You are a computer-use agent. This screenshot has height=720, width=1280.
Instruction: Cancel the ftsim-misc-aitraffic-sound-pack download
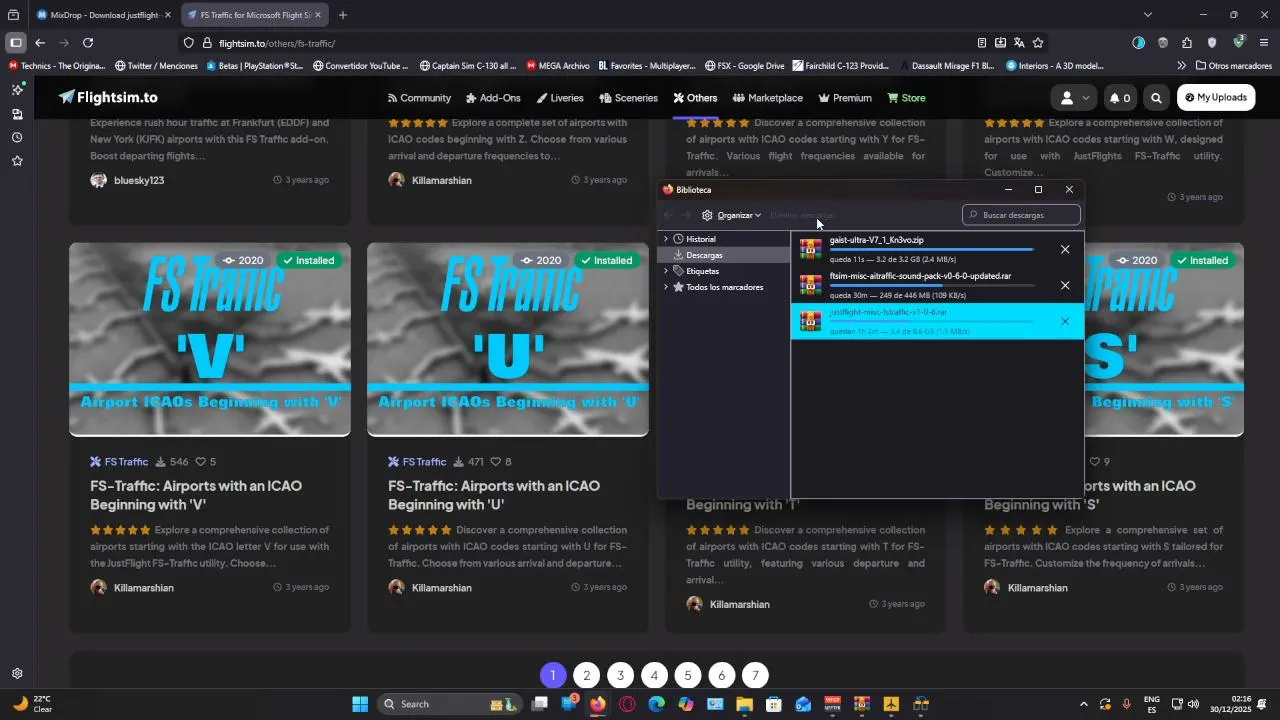pyautogui.click(x=1065, y=285)
